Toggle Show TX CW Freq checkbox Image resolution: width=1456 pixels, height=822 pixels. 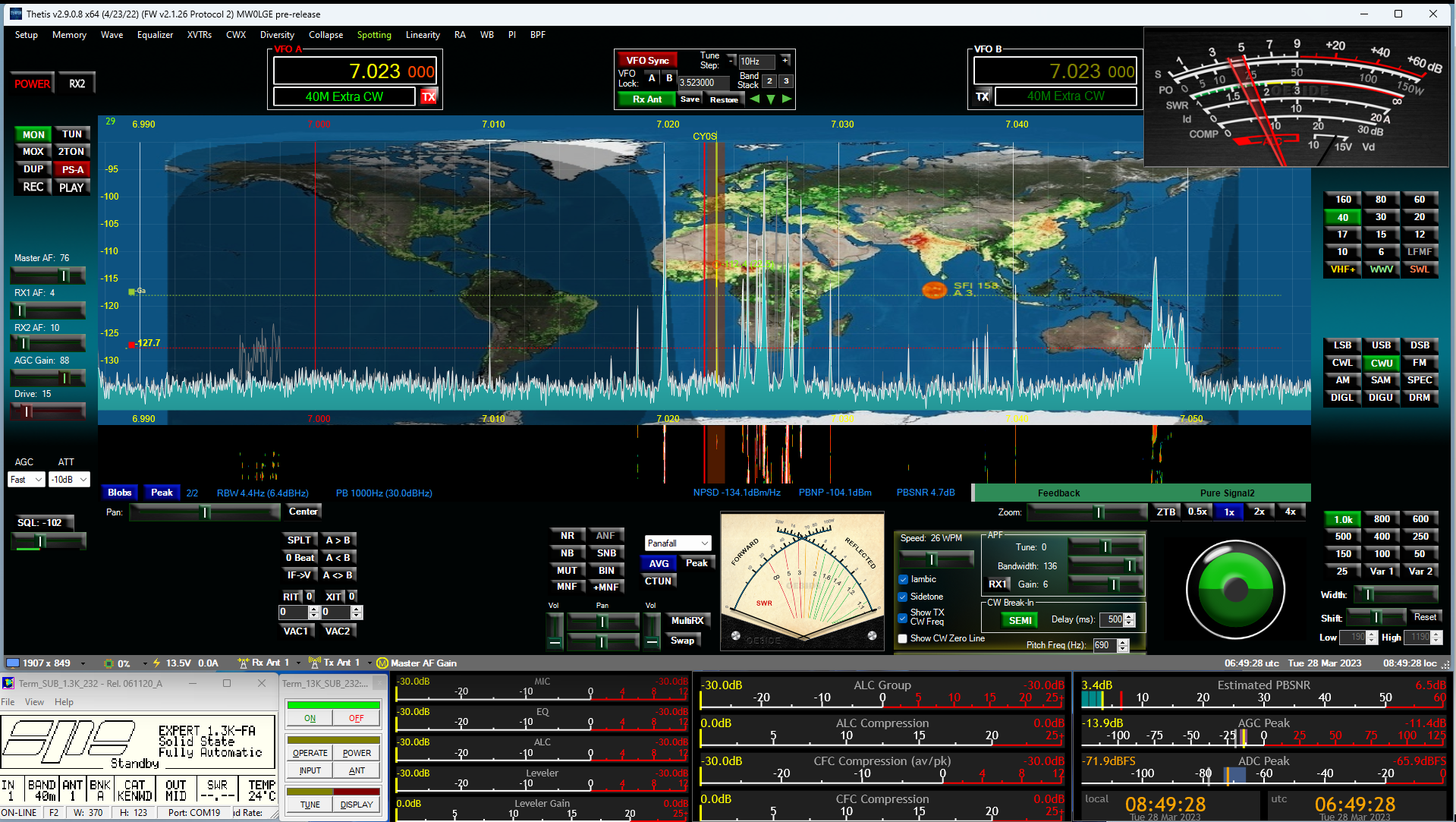(903, 617)
